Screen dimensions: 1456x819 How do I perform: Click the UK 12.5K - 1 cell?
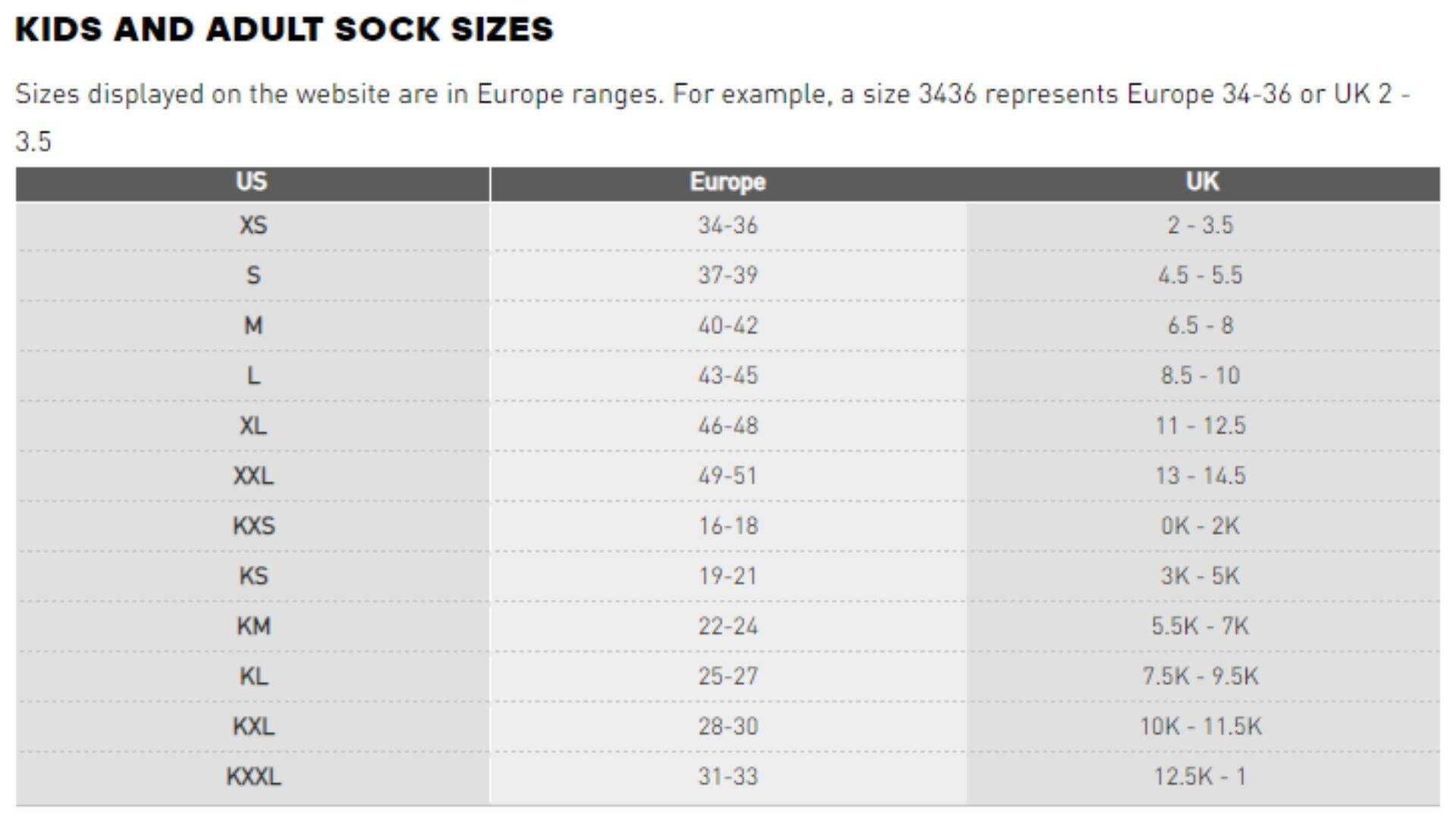(x=1200, y=777)
